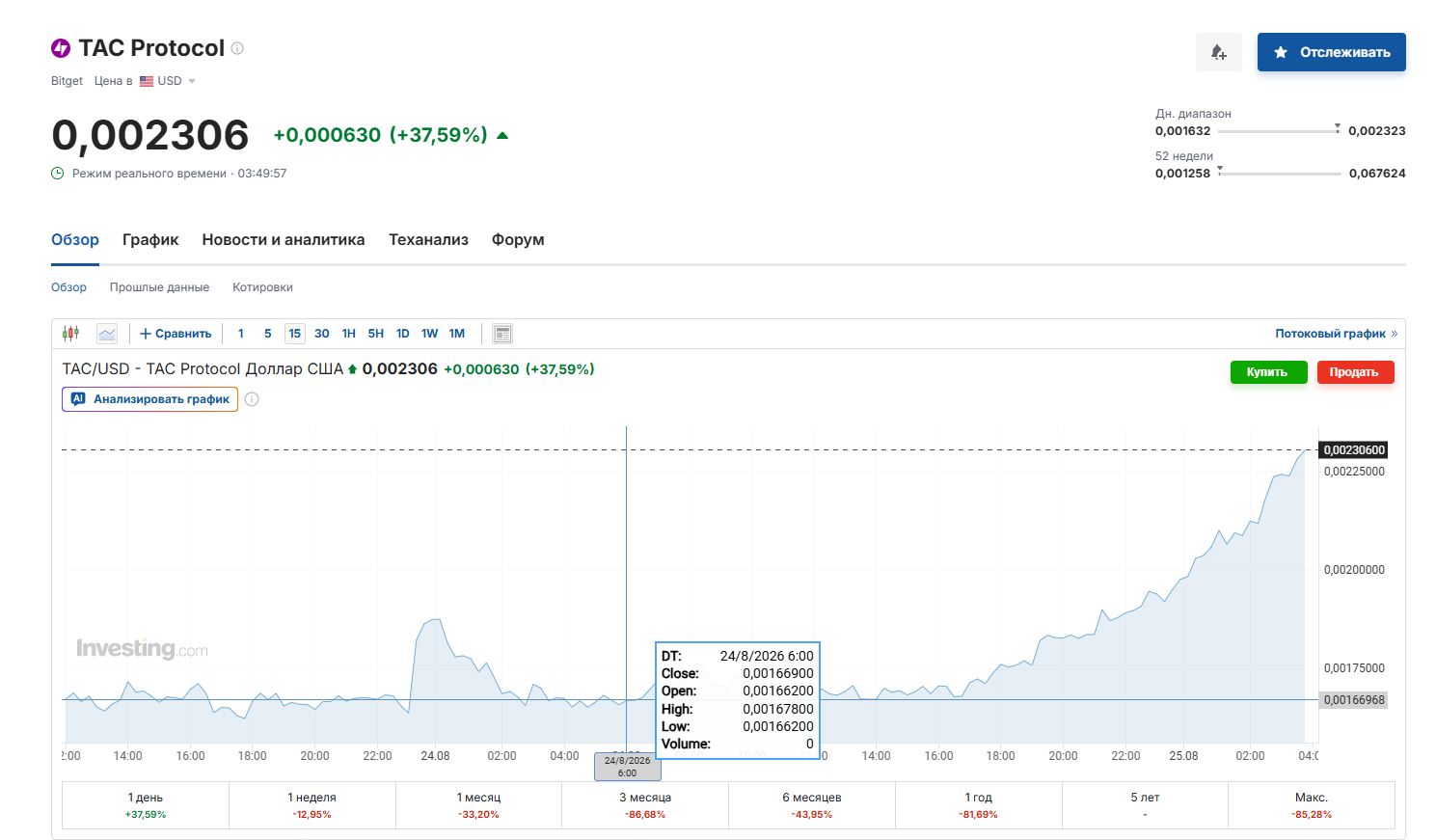The height and width of the screenshot is (840, 1436).
Task: Select the 1H interval
Action: [x=349, y=334]
